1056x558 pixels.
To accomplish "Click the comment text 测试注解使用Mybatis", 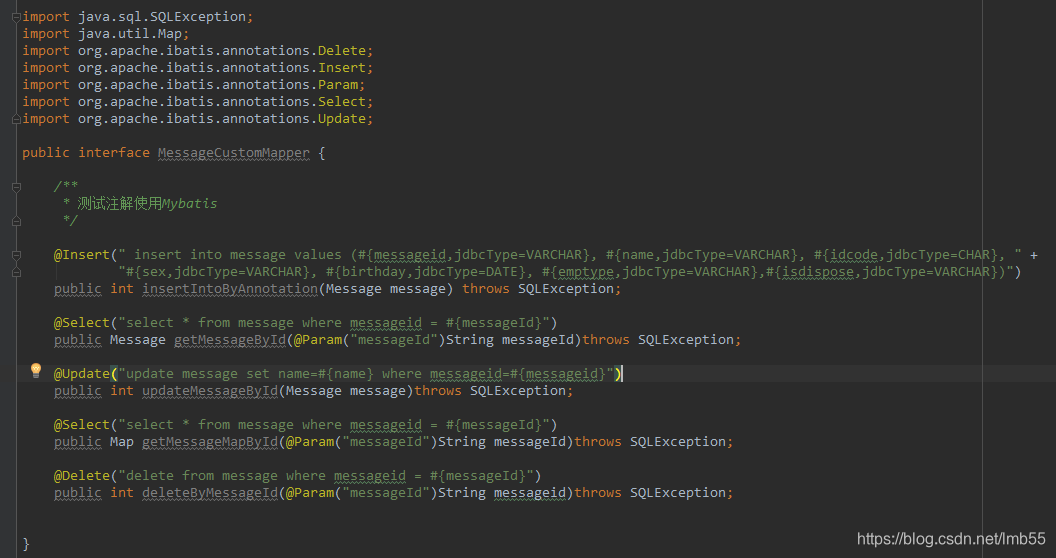I will pos(147,203).
